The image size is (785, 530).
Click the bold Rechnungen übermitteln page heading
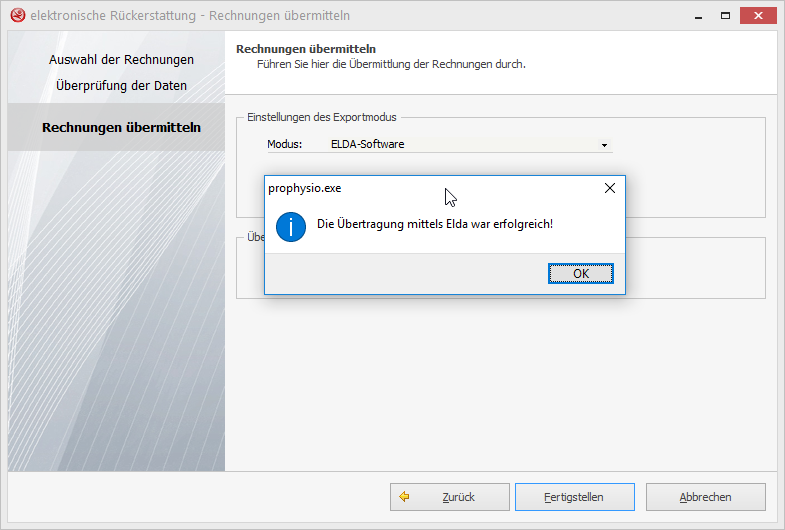pyautogui.click(x=305, y=49)
